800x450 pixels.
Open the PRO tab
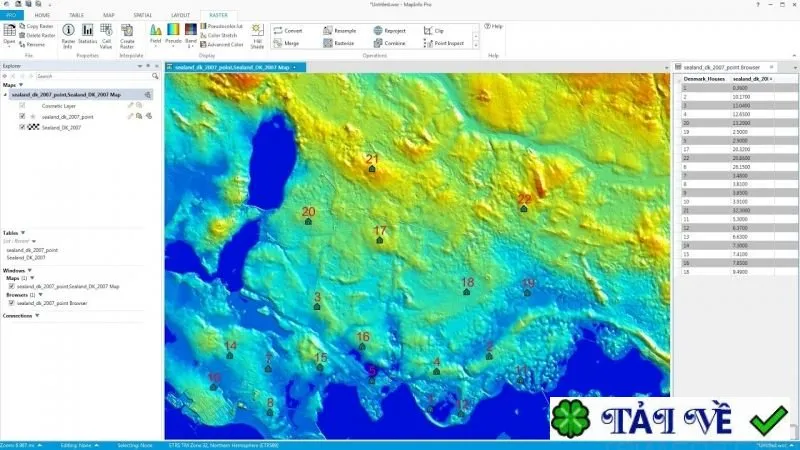click(11, 15)
